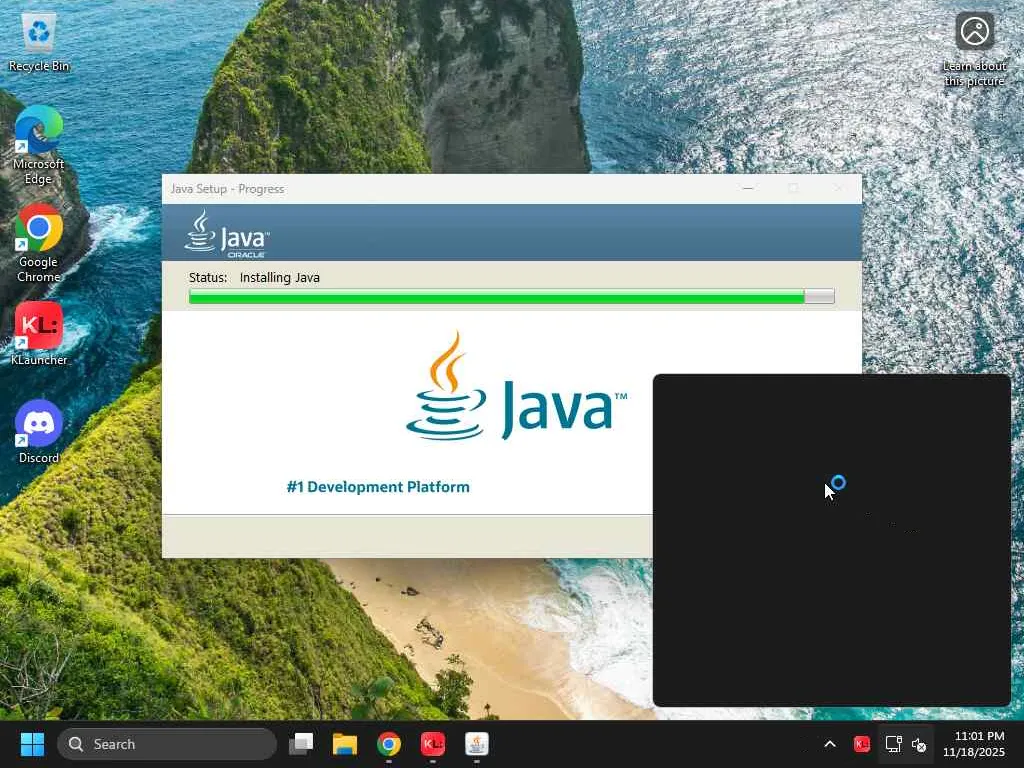Minimize the Java Setup window
The image size is (1024, 768).
coord(748,188)
